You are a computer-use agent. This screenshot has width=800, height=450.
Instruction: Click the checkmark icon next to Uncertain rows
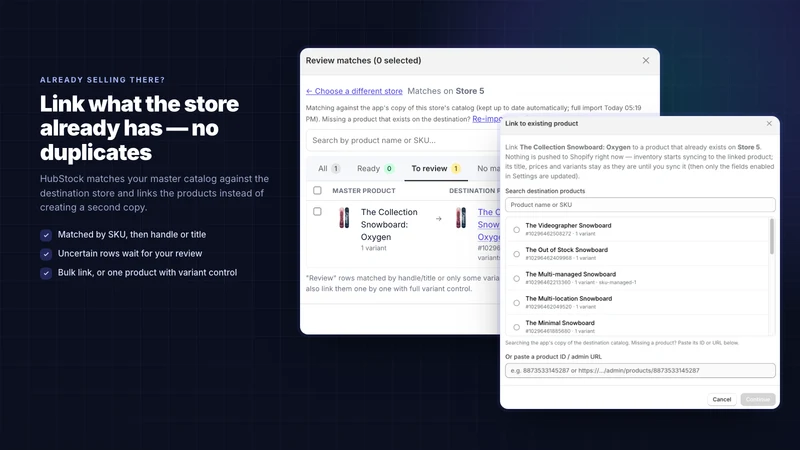pos(46,254)
